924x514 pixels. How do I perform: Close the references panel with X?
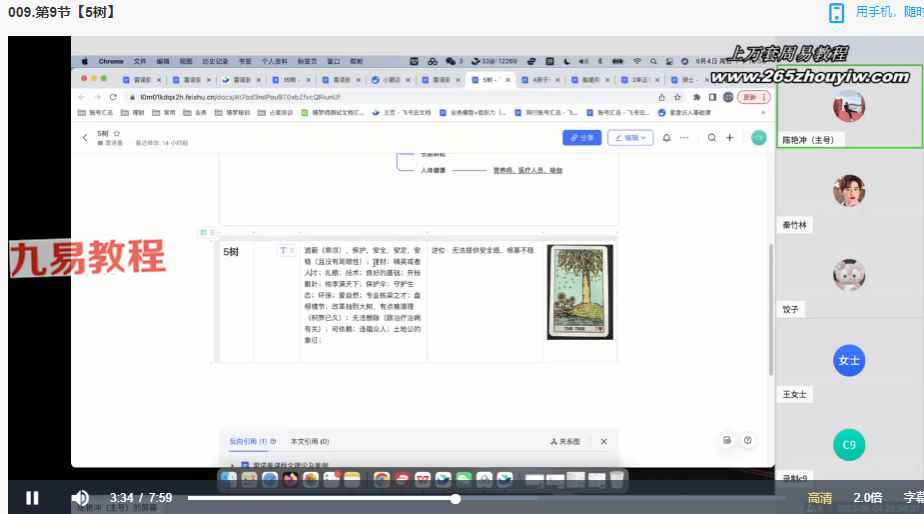coord(604,441)
